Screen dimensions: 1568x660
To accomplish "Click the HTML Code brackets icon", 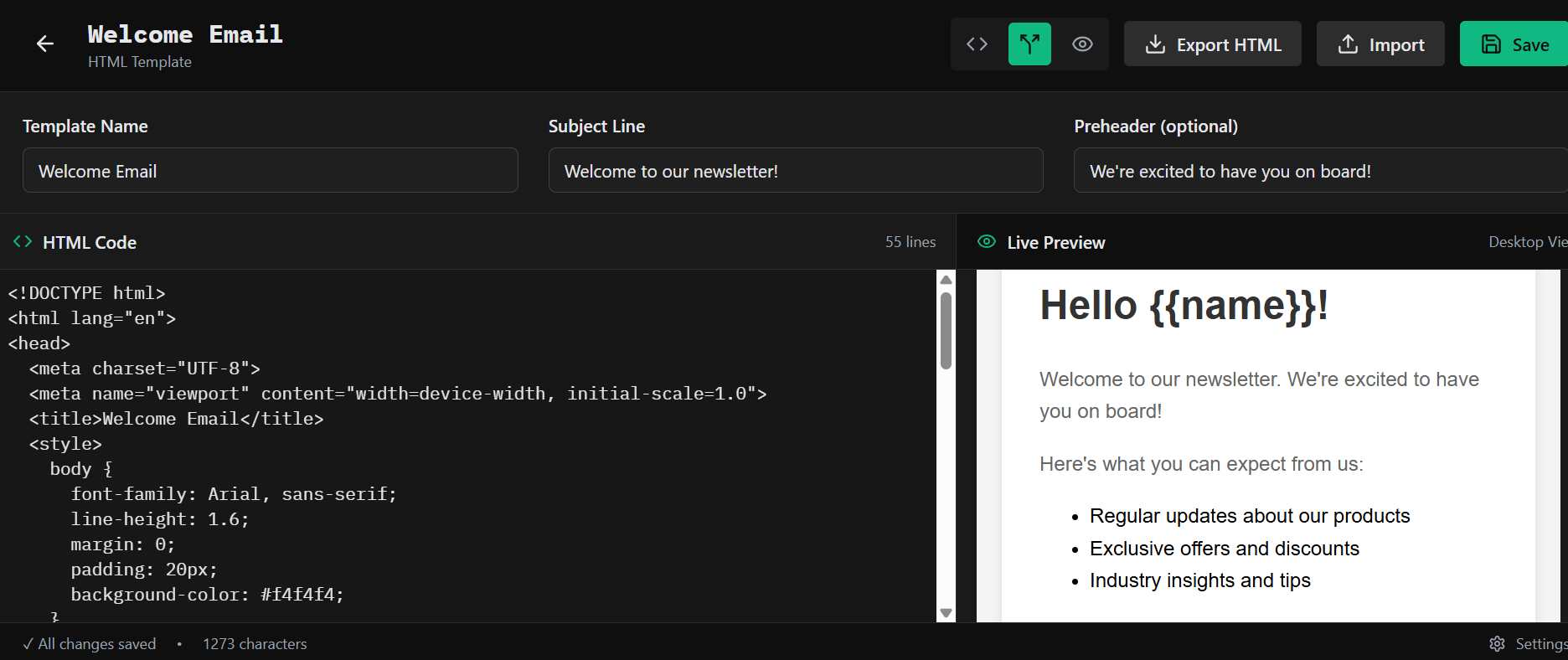I will 23,242.
